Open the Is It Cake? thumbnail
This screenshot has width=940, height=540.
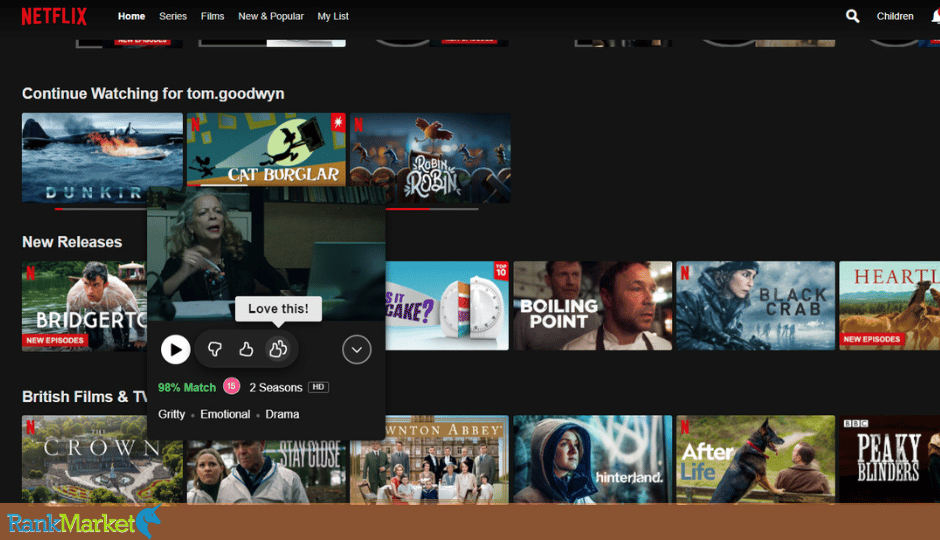[447, 306]
